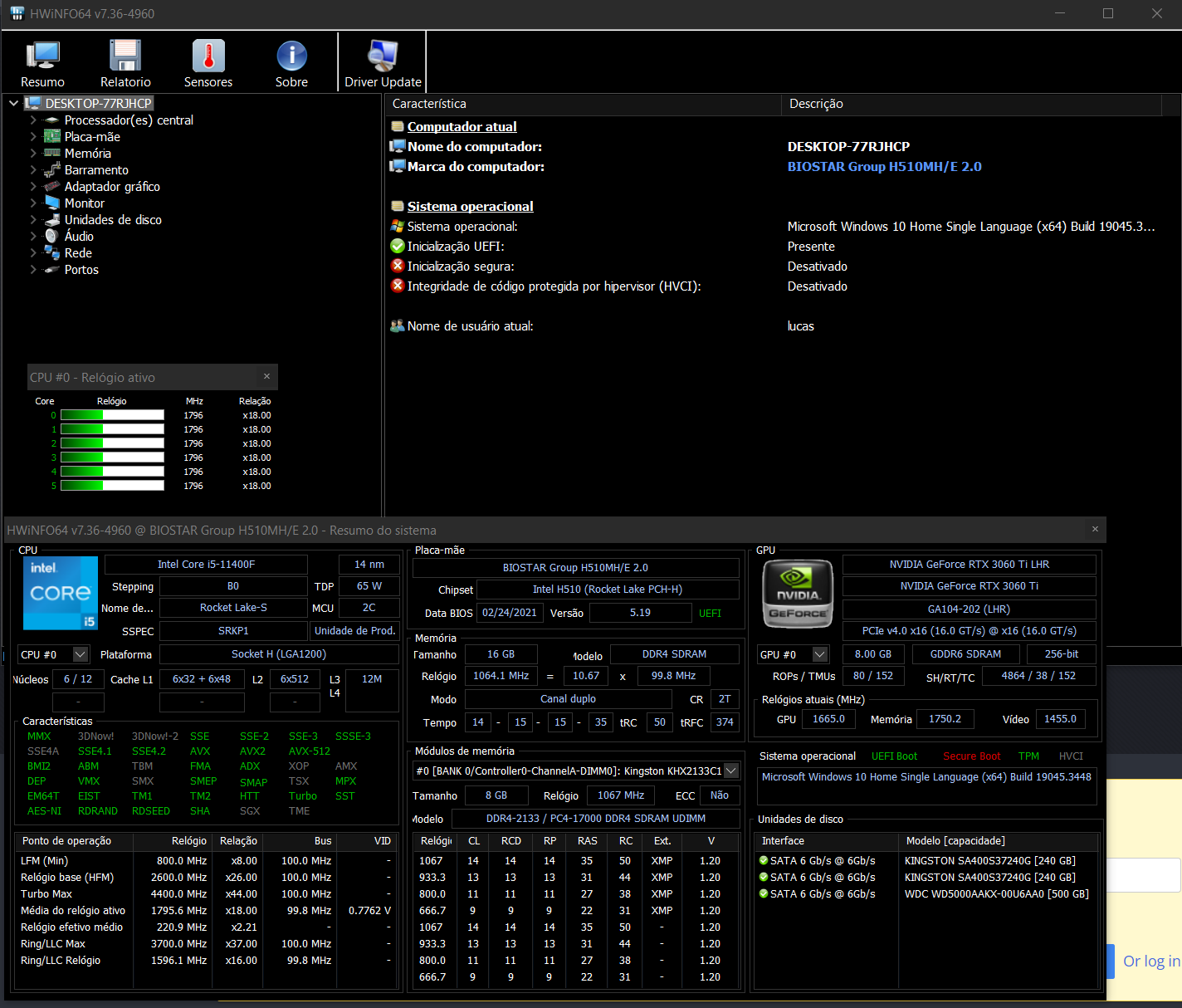Click the Rocket Lake-S codename field
The image size is (1182, 1008).
click(x=233, y=608)
